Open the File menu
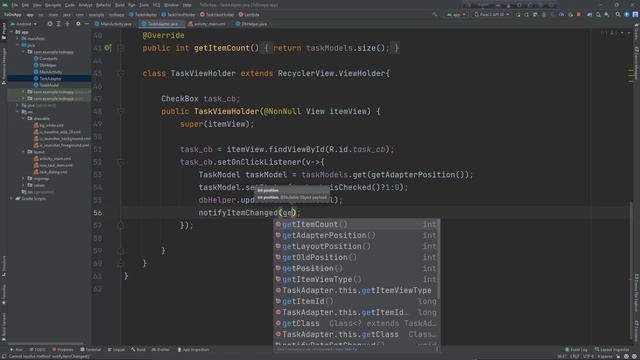 click(15, 5)
